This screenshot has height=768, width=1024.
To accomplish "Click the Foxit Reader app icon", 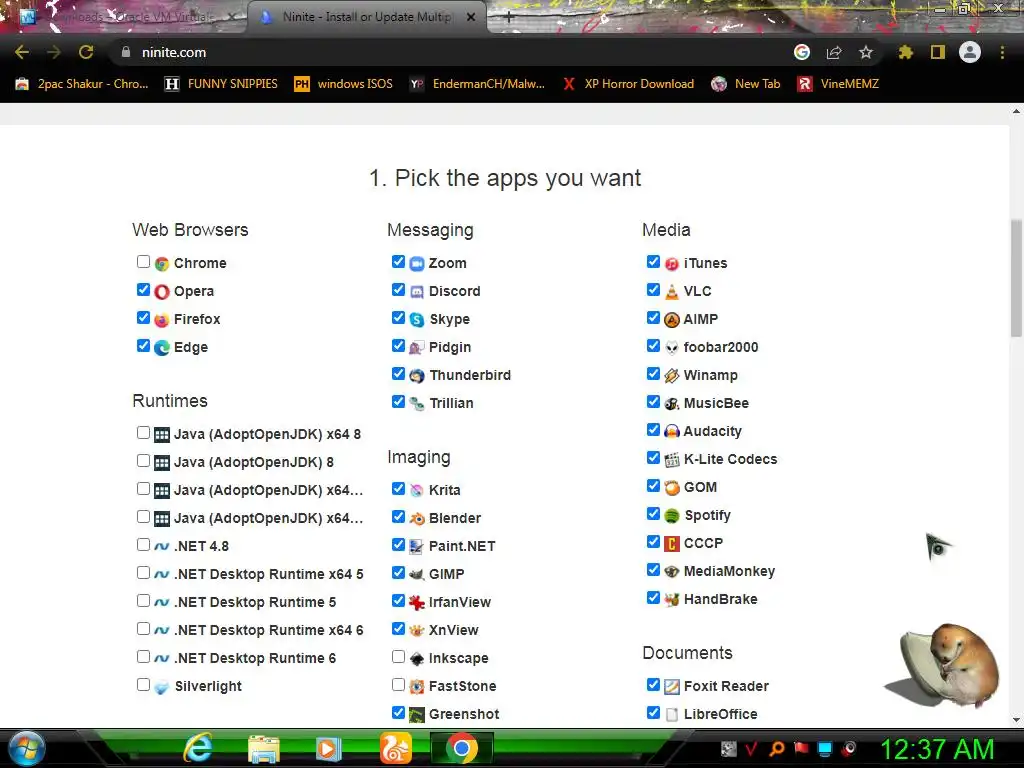I will [x=671, y=687].
